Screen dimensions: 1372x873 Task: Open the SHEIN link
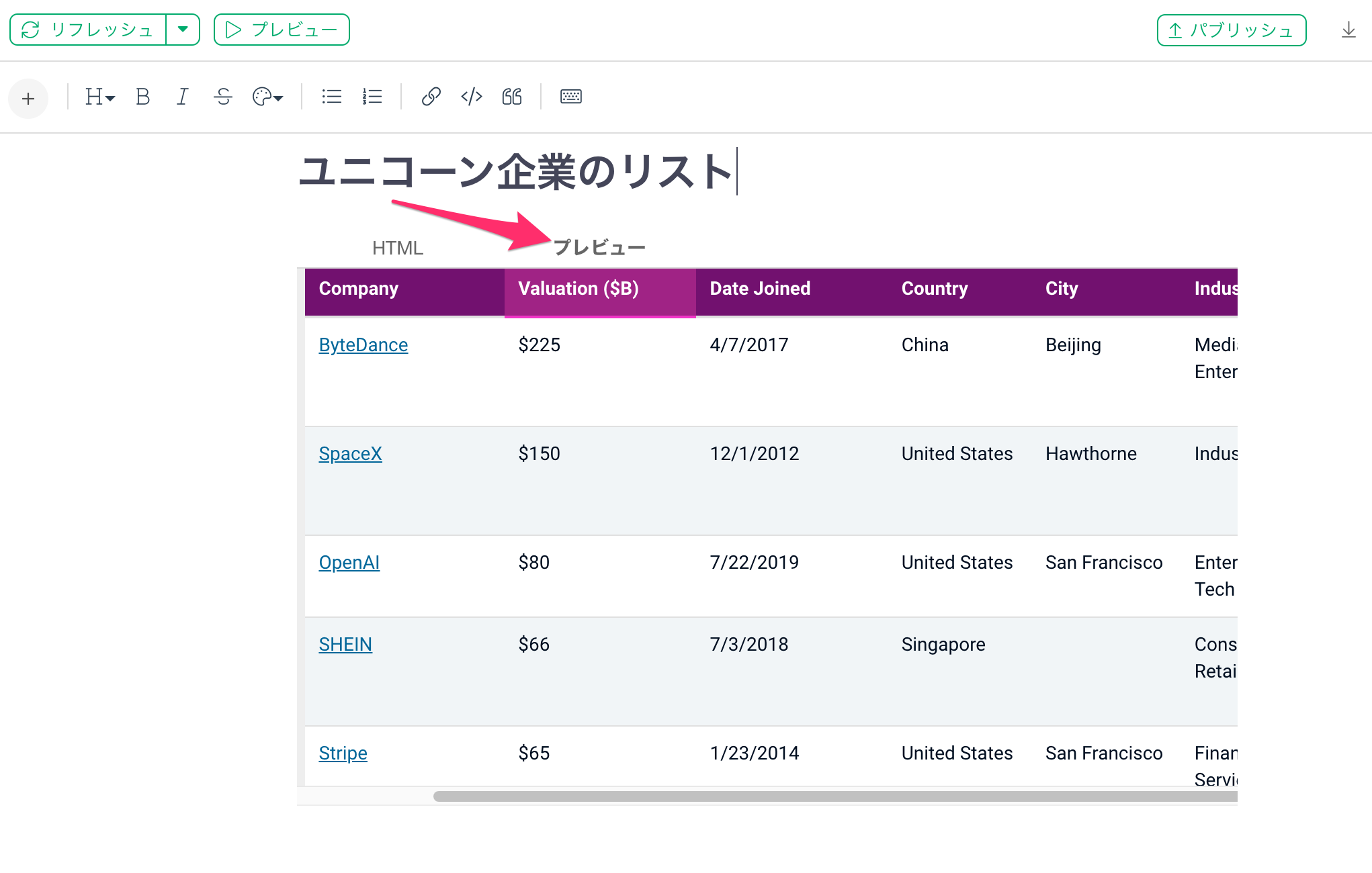[x=345, y=644]
